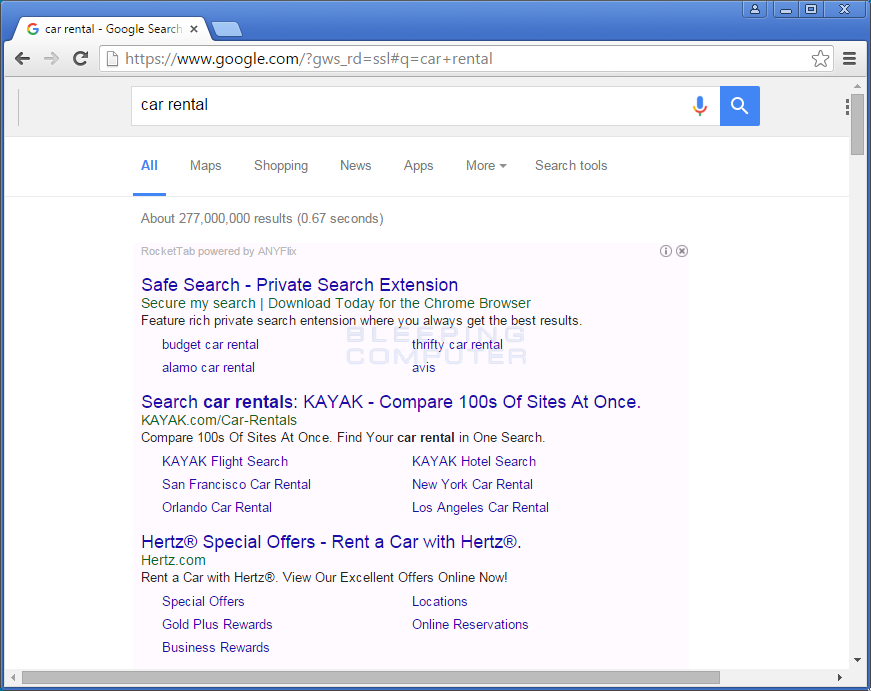Switch to the Apps tab
Image resolution: width=871 pixels, height=691 pixels.
click(x=418, y=166)
